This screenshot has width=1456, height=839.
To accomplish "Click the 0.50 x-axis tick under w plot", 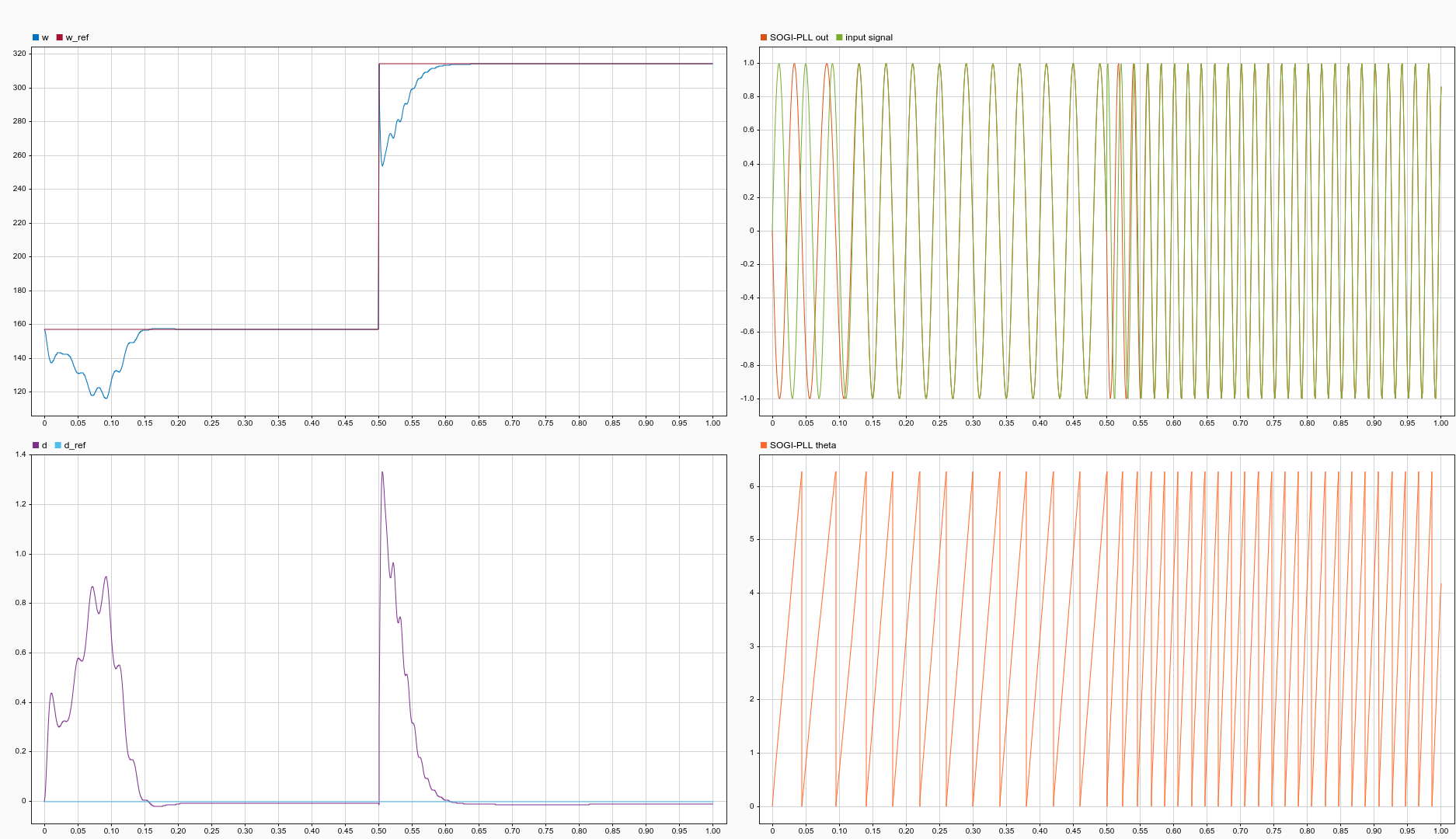I will [378, 423].
